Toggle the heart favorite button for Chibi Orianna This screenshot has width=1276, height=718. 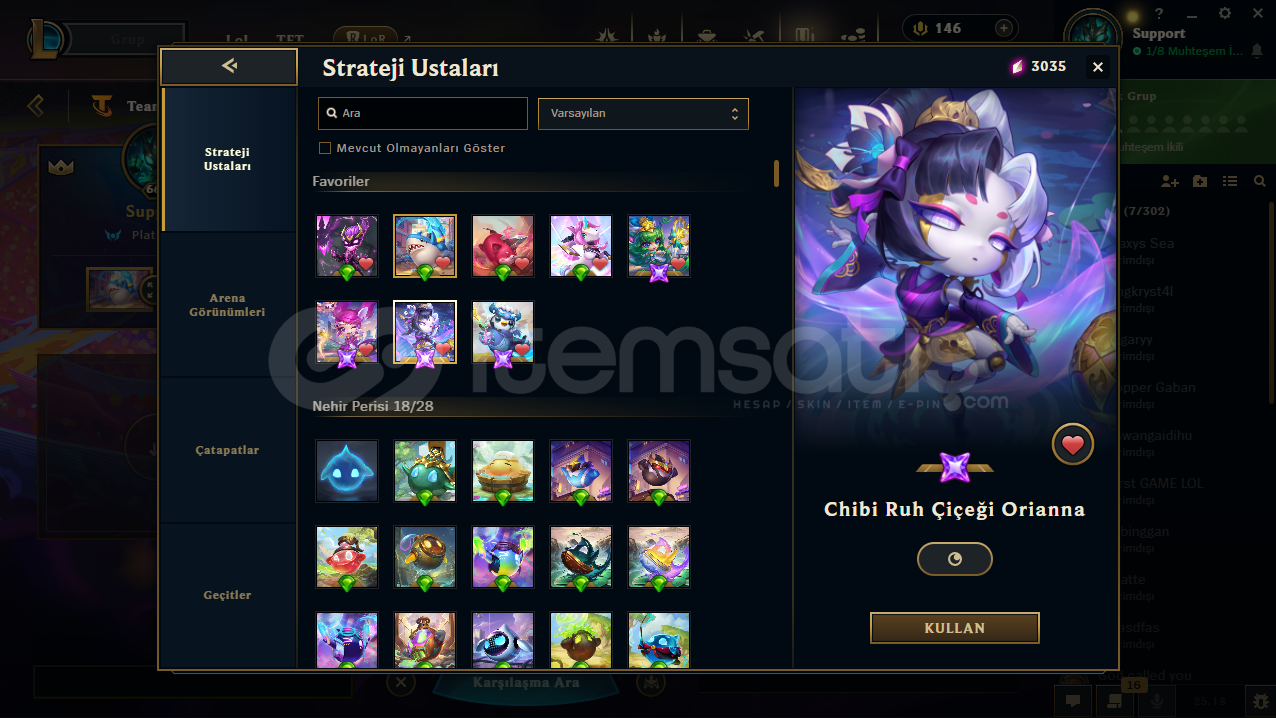pyautogui.click(x=1072, y=445)
